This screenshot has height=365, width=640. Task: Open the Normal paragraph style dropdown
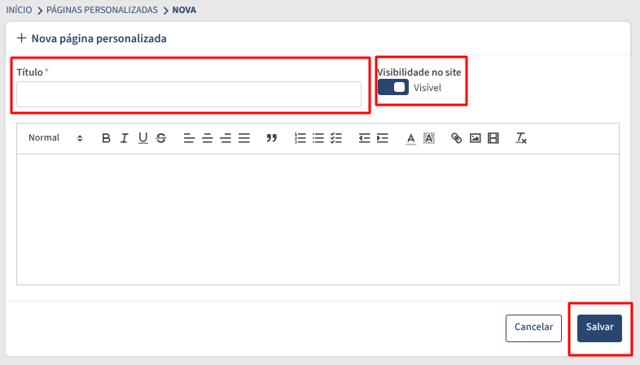pos(56,138)
